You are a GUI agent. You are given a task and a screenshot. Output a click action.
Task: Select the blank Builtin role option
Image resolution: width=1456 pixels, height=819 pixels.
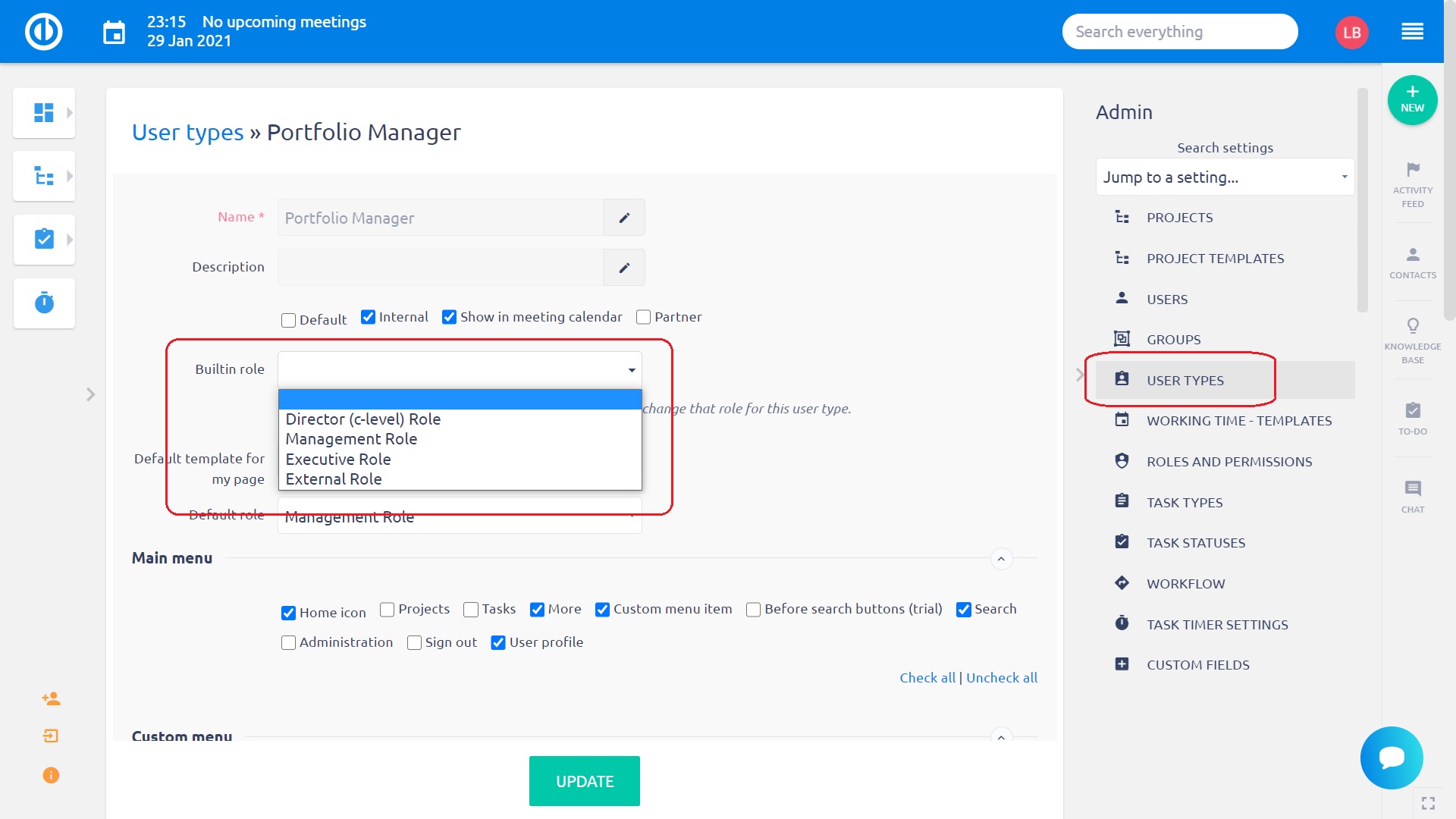click(460, 400)
